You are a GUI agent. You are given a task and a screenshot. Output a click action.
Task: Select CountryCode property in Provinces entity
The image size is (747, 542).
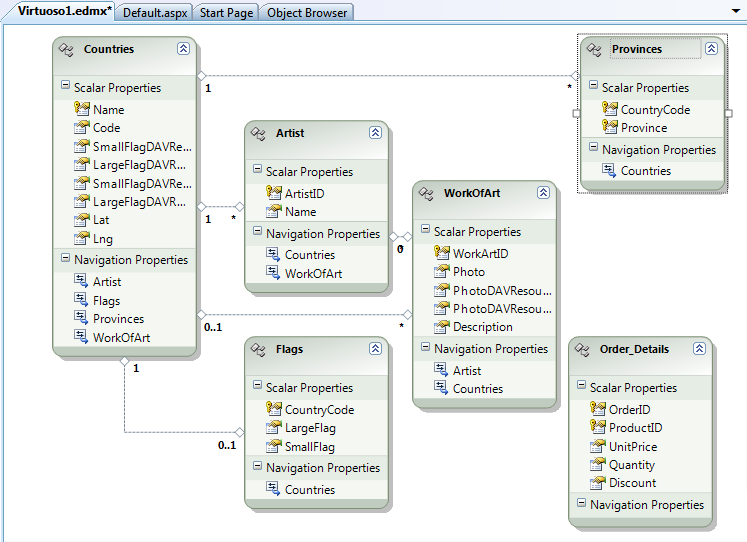point(655,110)
